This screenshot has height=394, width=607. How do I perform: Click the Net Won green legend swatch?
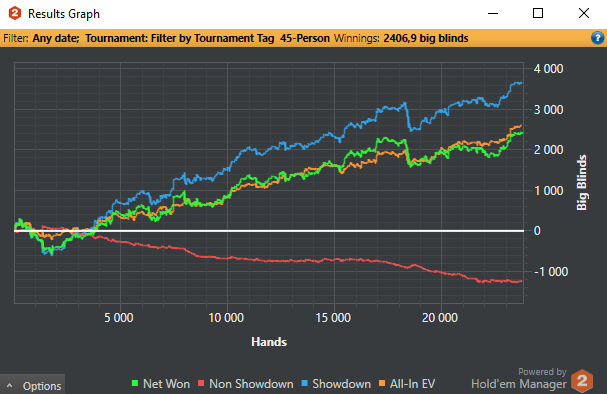[135, 383]
